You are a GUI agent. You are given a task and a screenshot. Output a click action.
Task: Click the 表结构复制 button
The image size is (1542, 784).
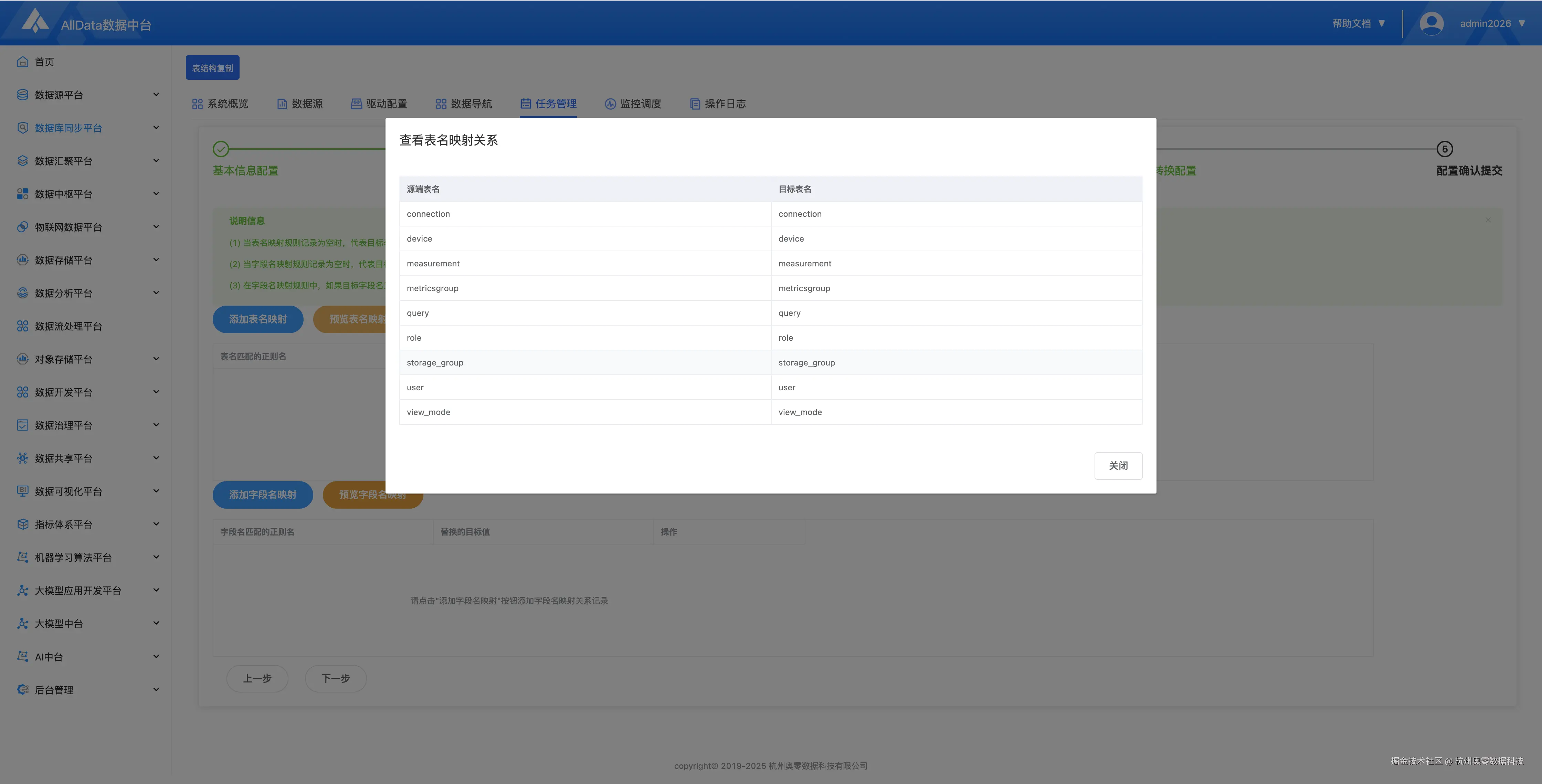pyautogui.click(x=212, y=67)
